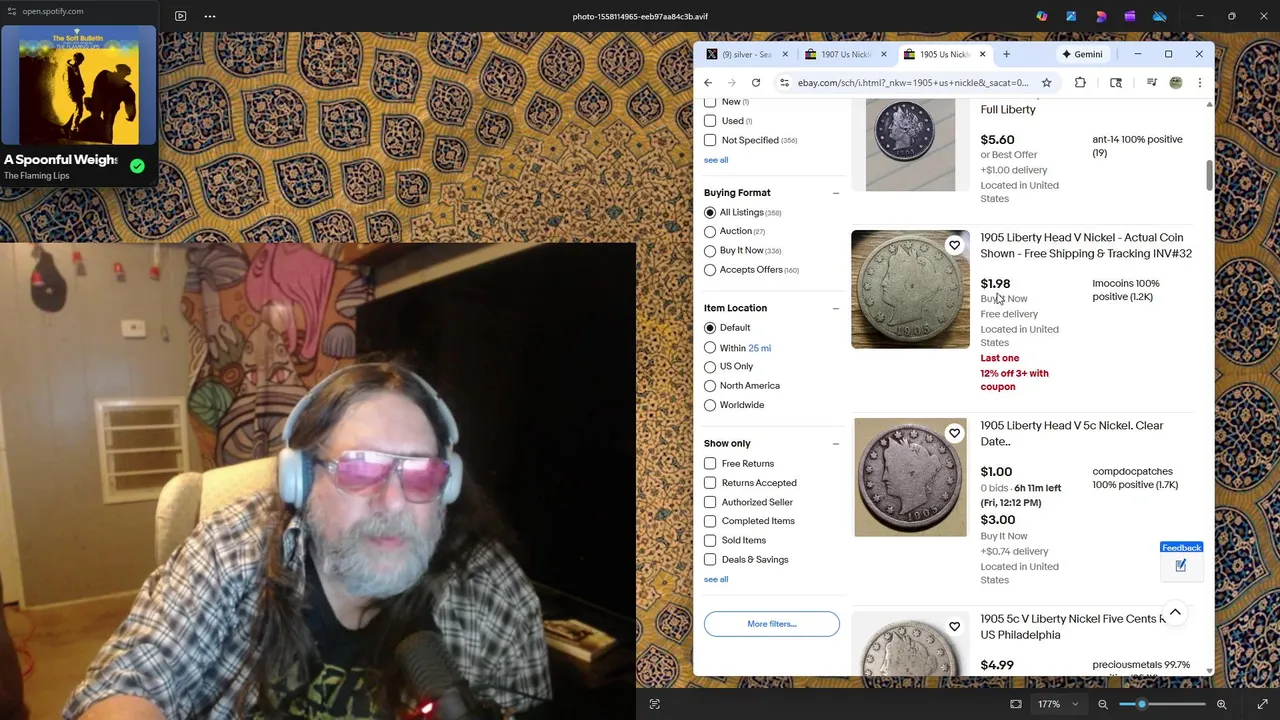Click see all under Show only
1280x720 pixels.
point(716,580)
